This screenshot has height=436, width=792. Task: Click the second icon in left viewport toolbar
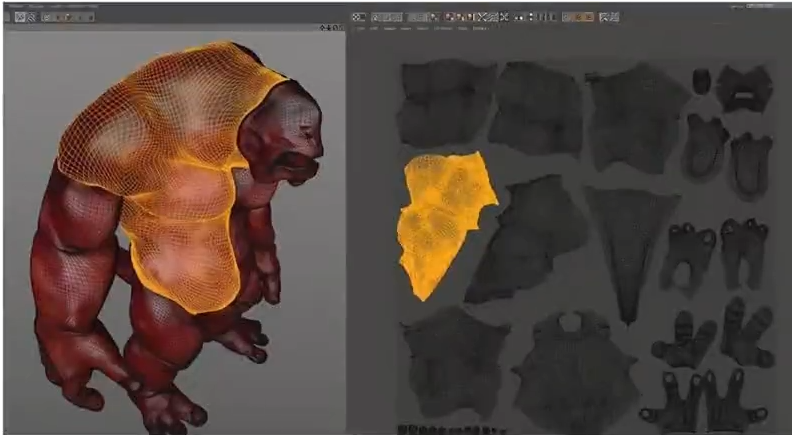pos(31,17)
